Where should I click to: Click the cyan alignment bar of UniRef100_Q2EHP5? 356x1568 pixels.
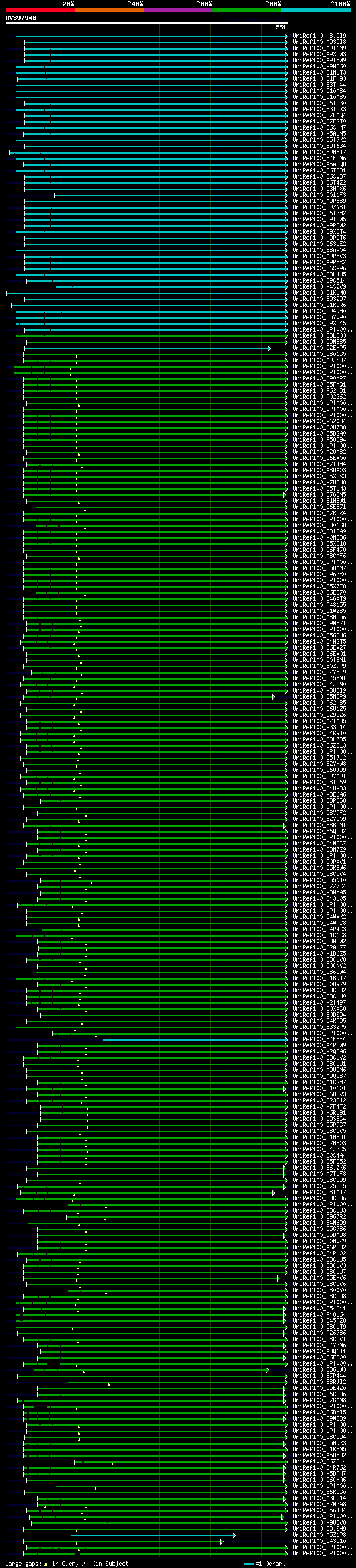click(147, 348)
